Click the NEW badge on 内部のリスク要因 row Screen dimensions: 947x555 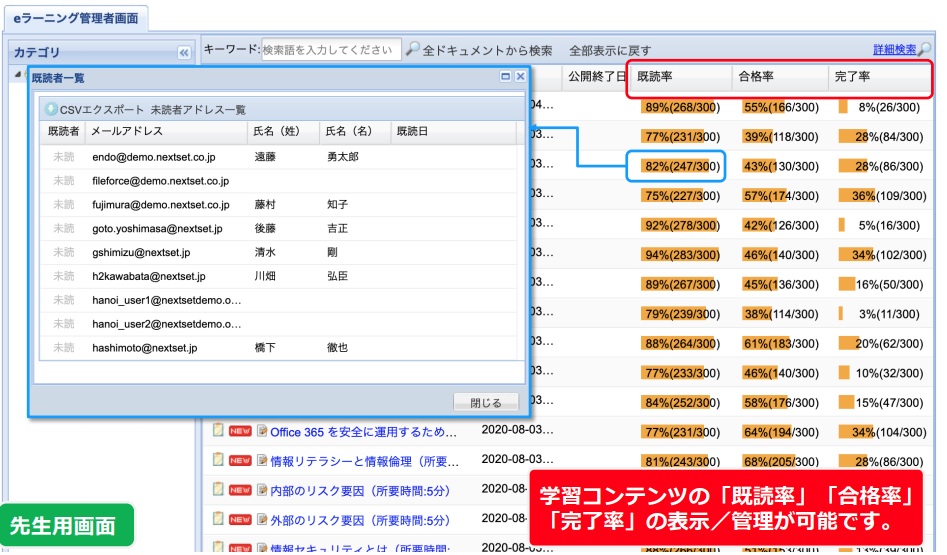pyautogui.click(x=240, y=490)
